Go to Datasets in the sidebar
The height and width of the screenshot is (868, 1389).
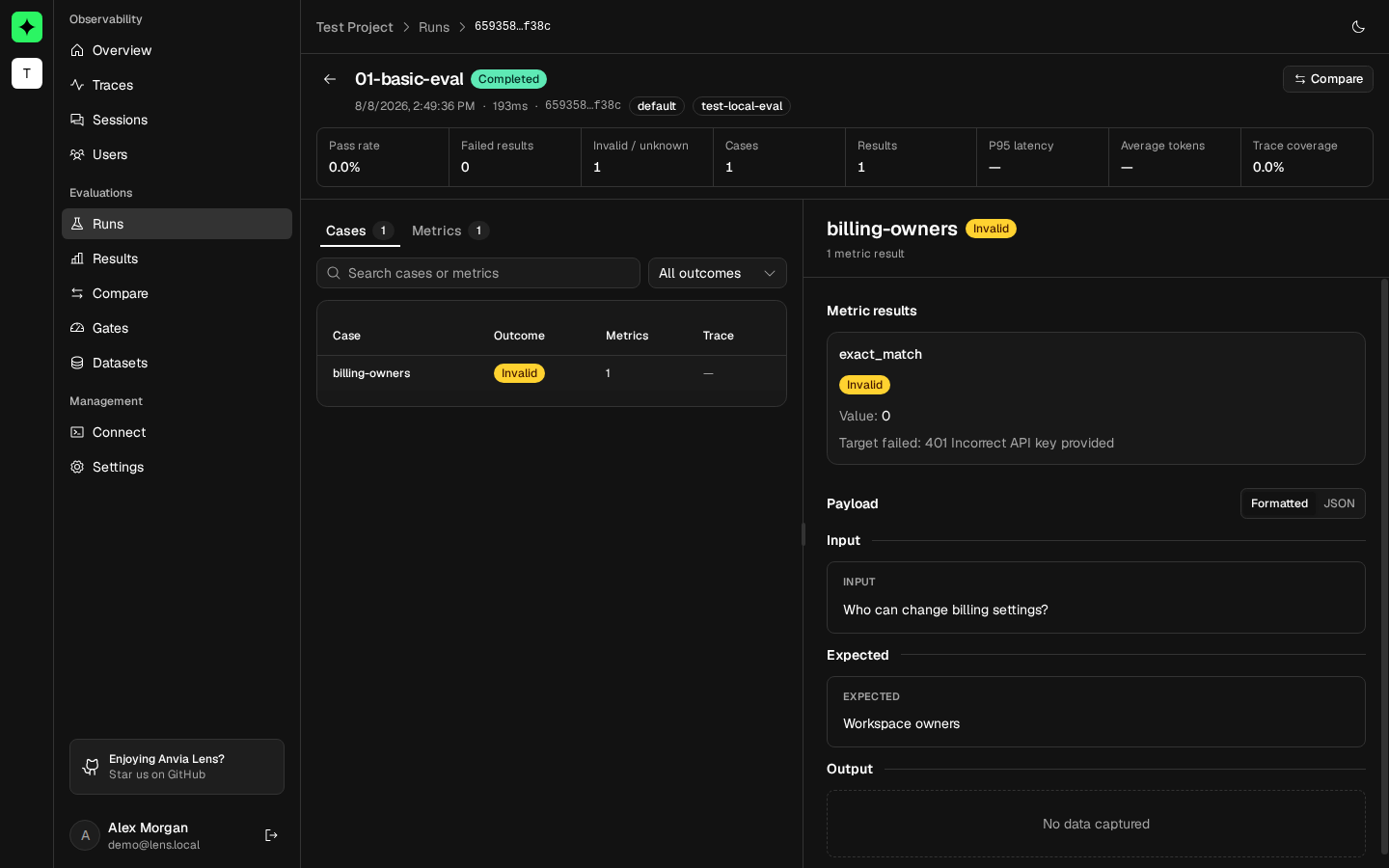[x=177, y=363]
